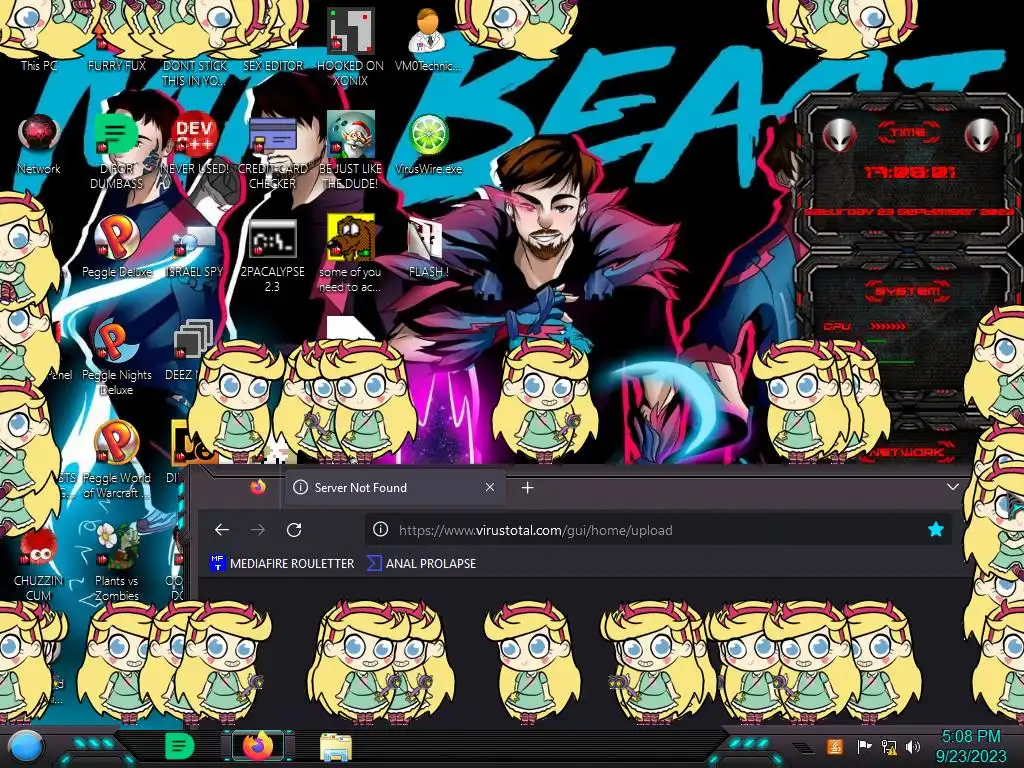Open the HOOKED ON XONIX desktop icon

351,46
